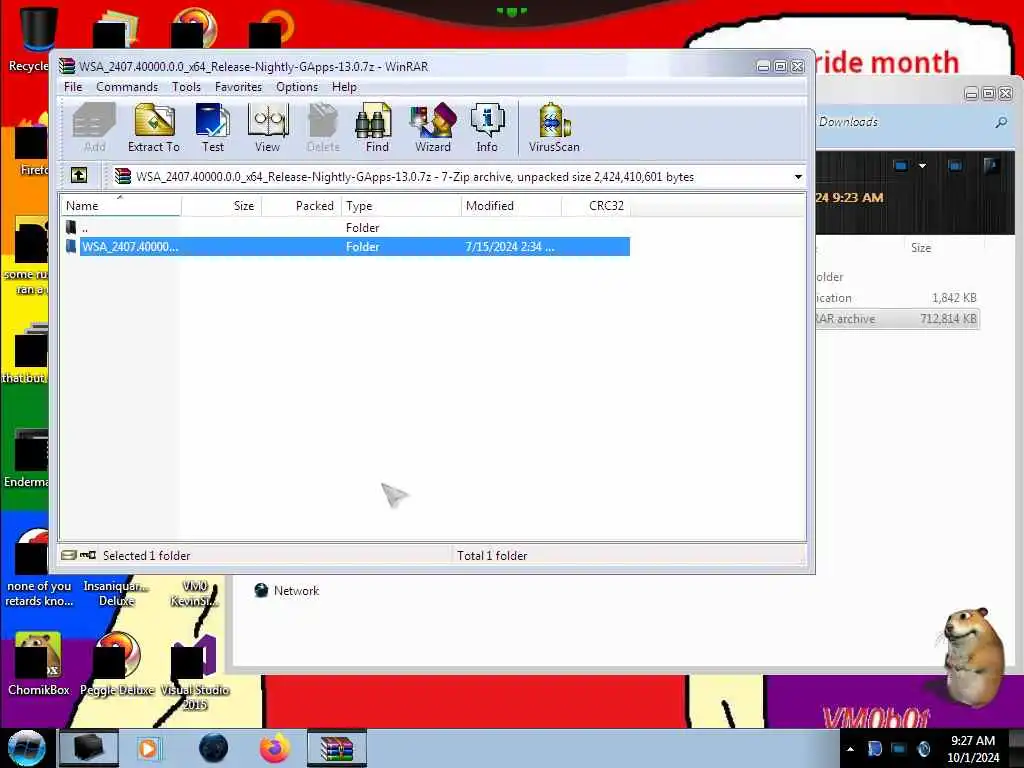Screen dimensions: 1024x768
Task: Select the WSA_2407.40000... folder row
Action: tap(346, 247)
